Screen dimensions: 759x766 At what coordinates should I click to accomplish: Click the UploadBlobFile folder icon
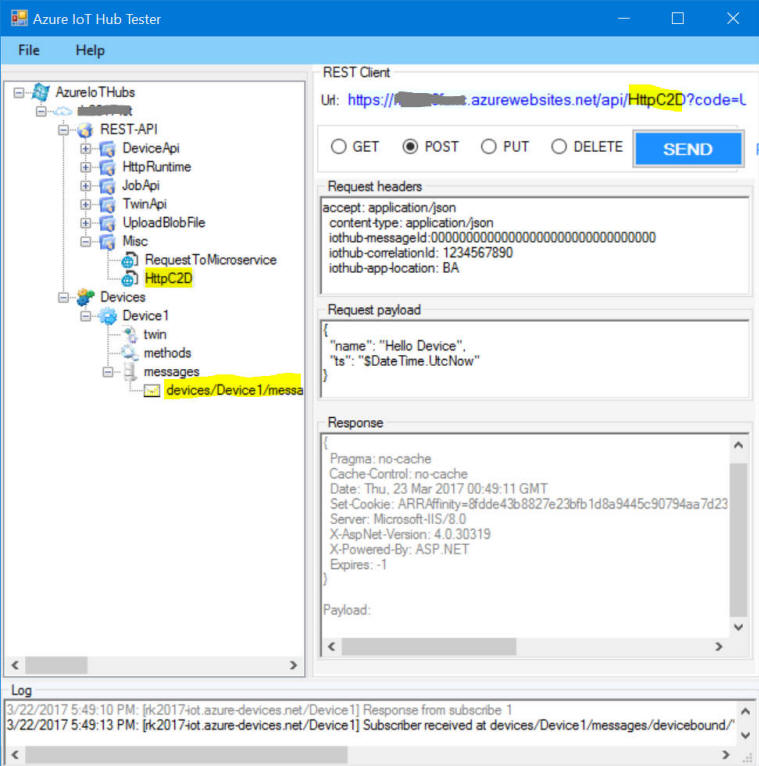107,222
